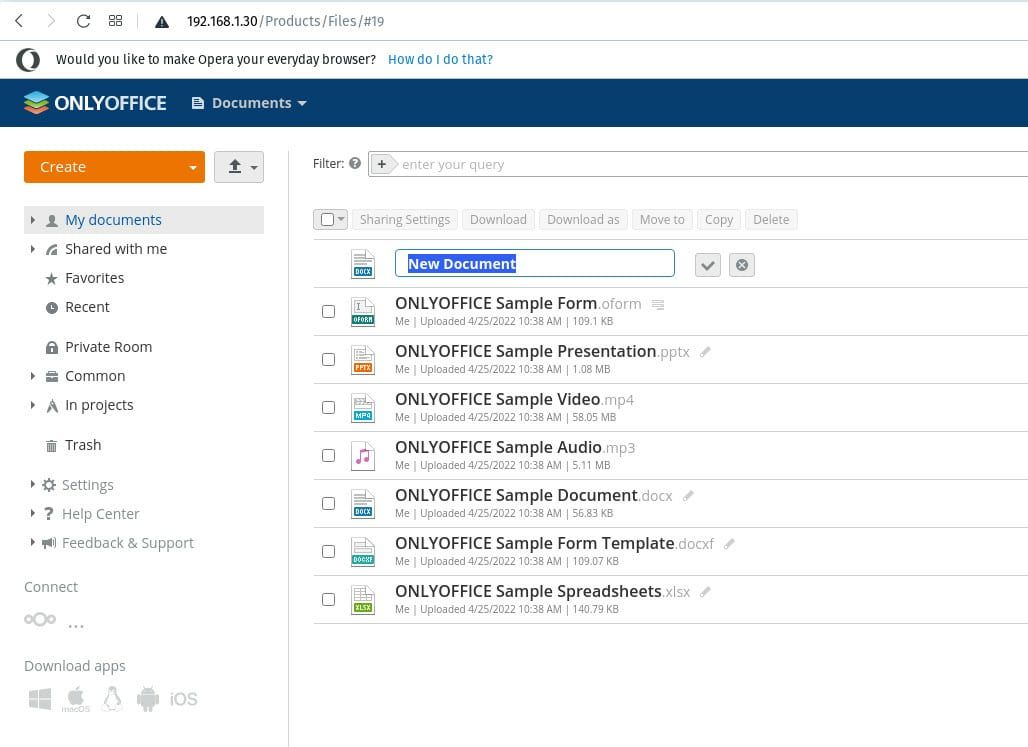Open the Create button dropdown arrow

[x=194, y=166]
